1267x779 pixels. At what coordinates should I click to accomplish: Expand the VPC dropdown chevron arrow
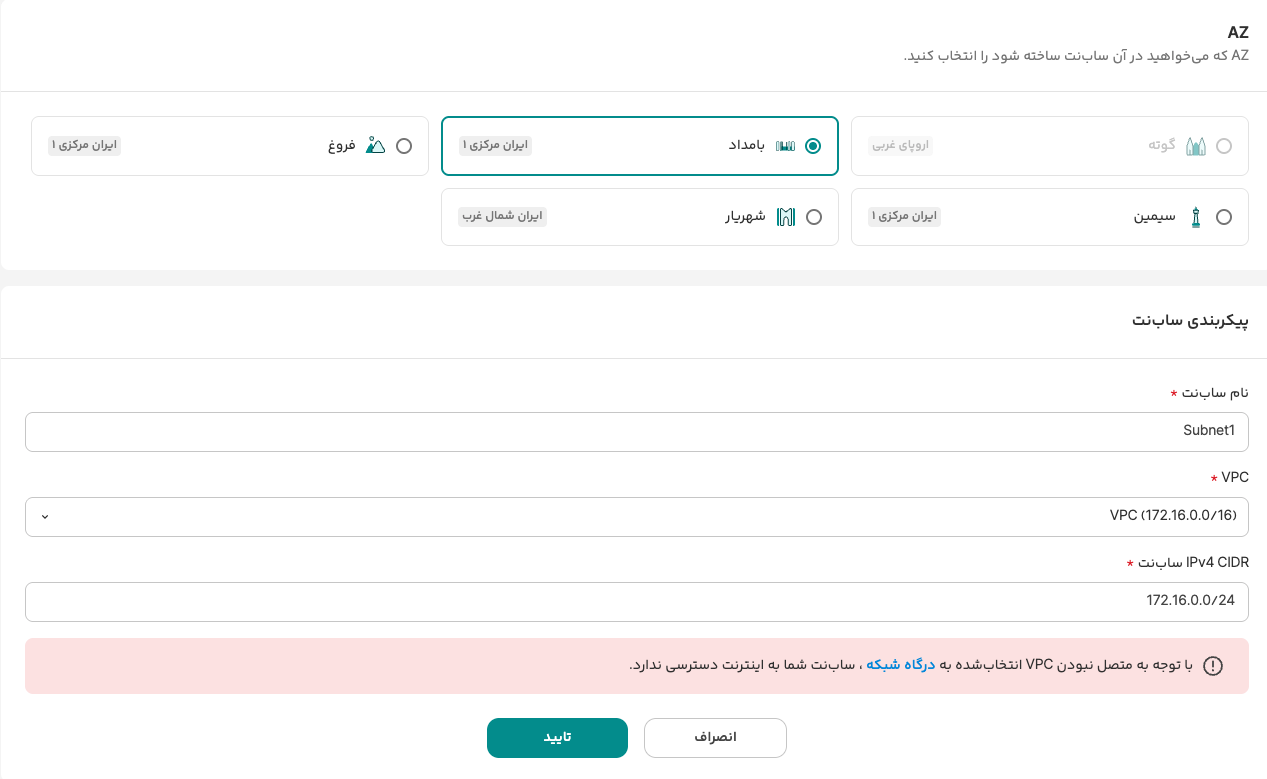click(x=44, y=517)
